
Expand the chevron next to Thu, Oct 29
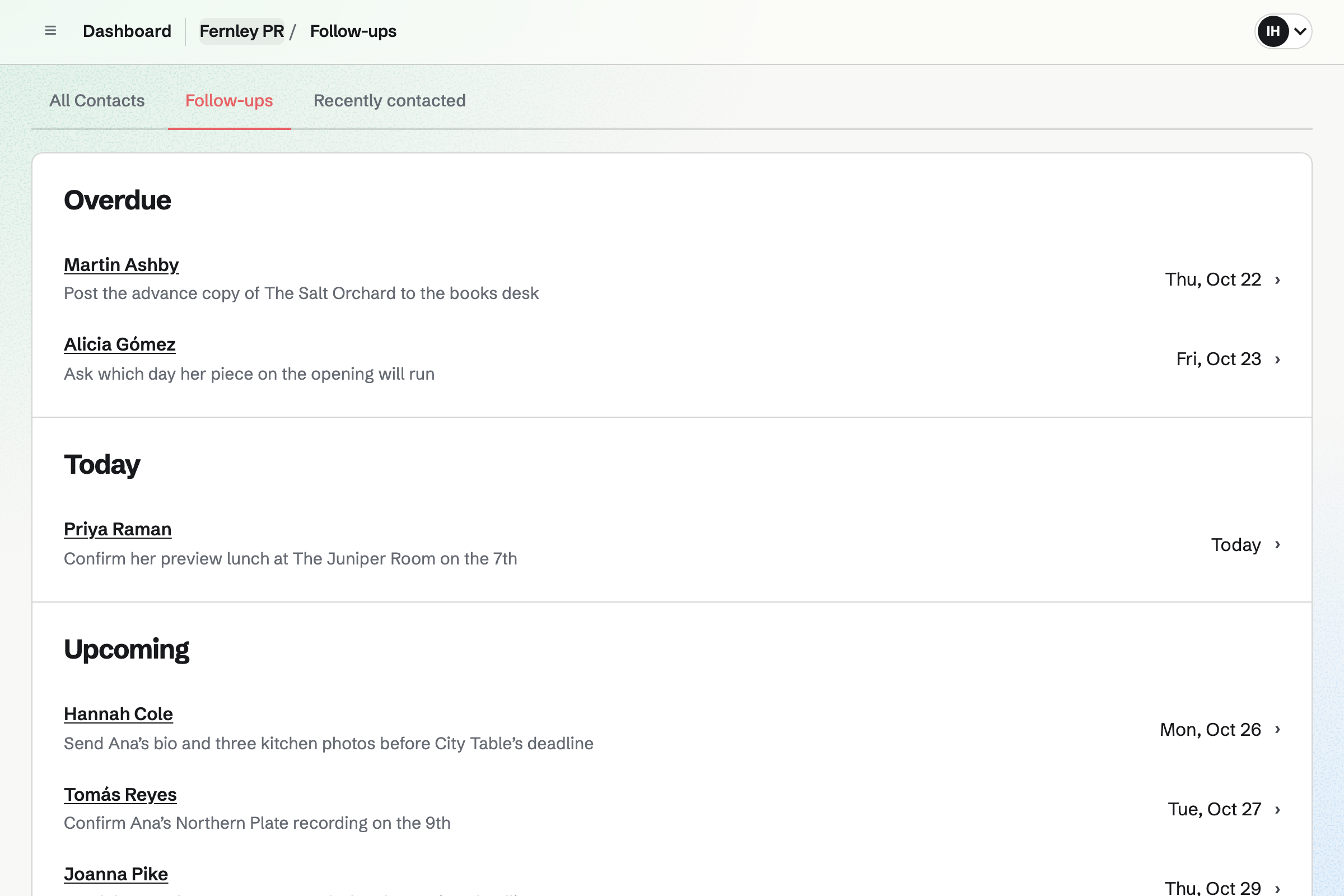point(1278,889)
